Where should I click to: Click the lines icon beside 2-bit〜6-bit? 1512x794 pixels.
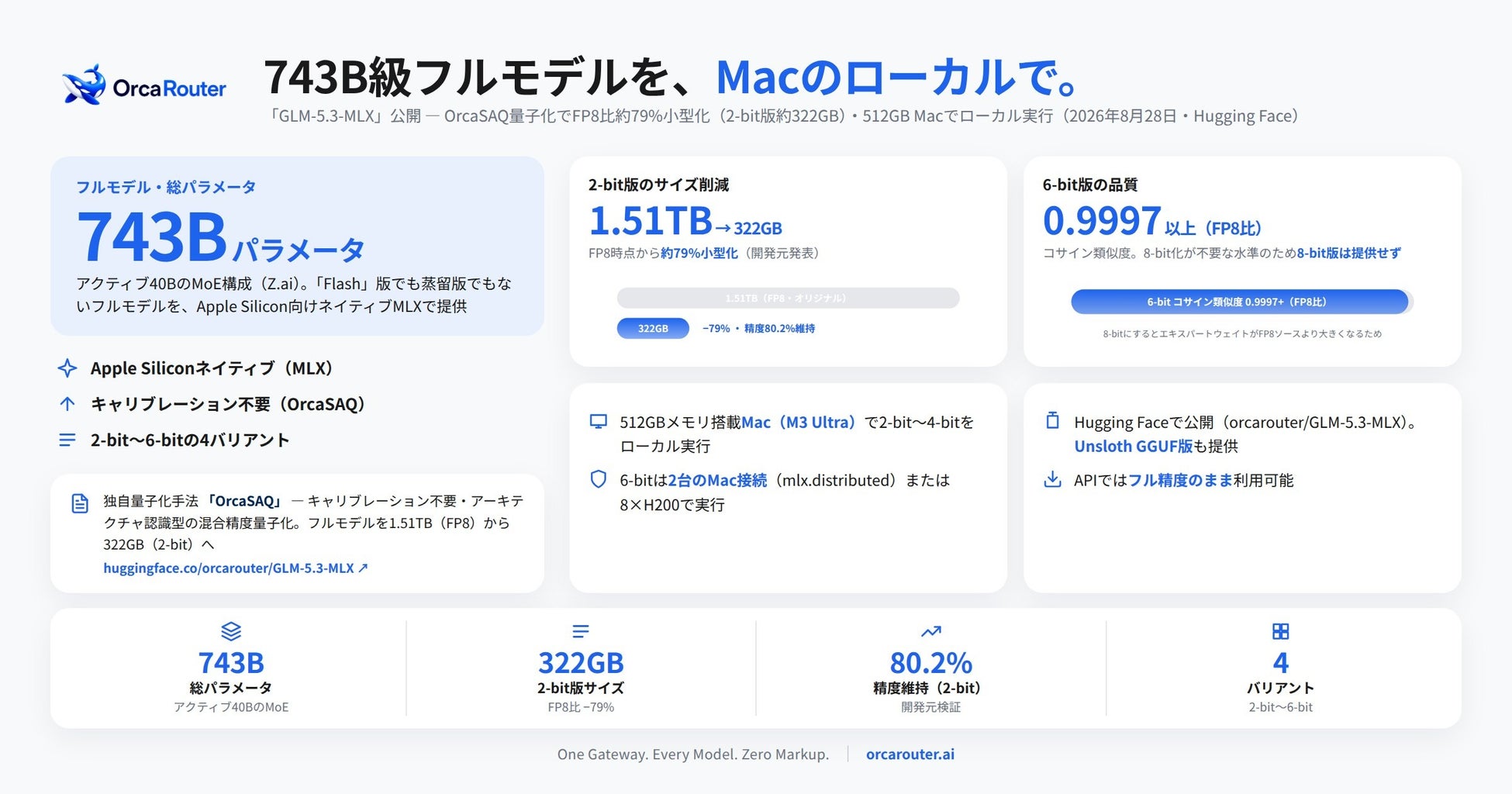(x=67, y=440)
